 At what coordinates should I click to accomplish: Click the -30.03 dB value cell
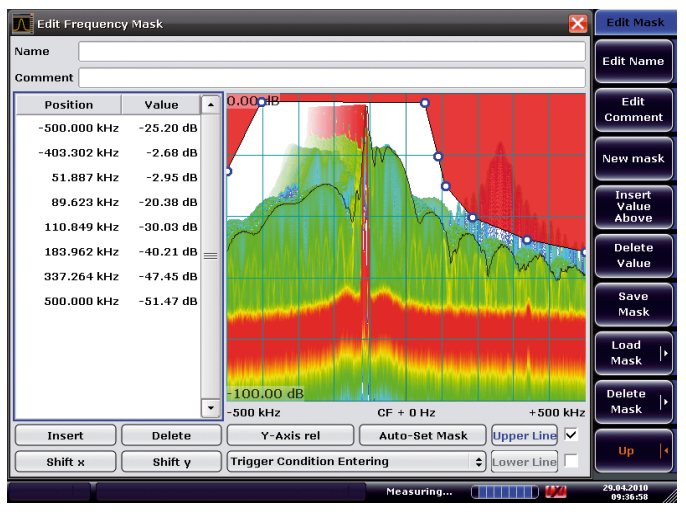[168, 227]
